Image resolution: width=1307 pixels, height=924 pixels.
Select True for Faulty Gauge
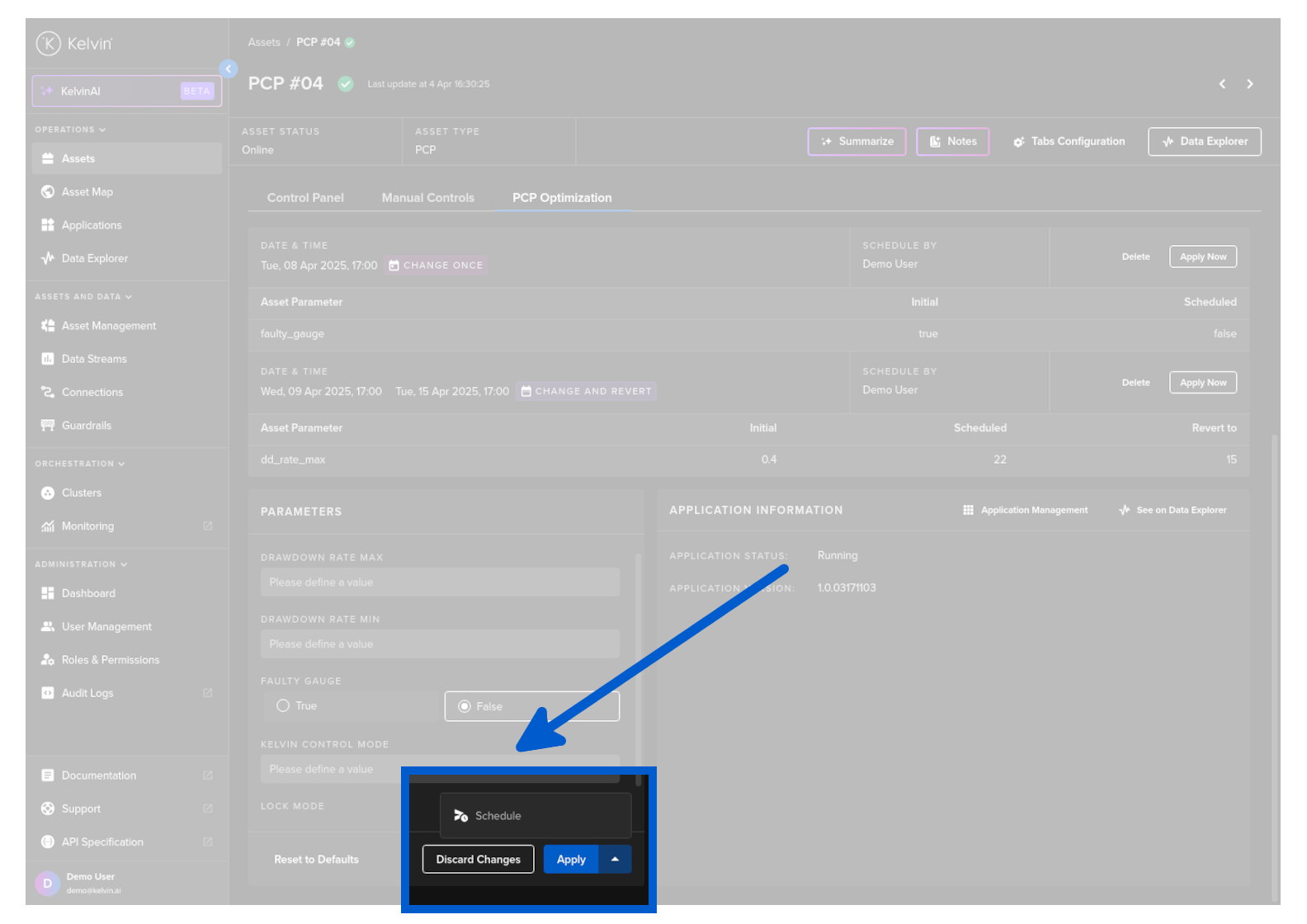[284, 706]
